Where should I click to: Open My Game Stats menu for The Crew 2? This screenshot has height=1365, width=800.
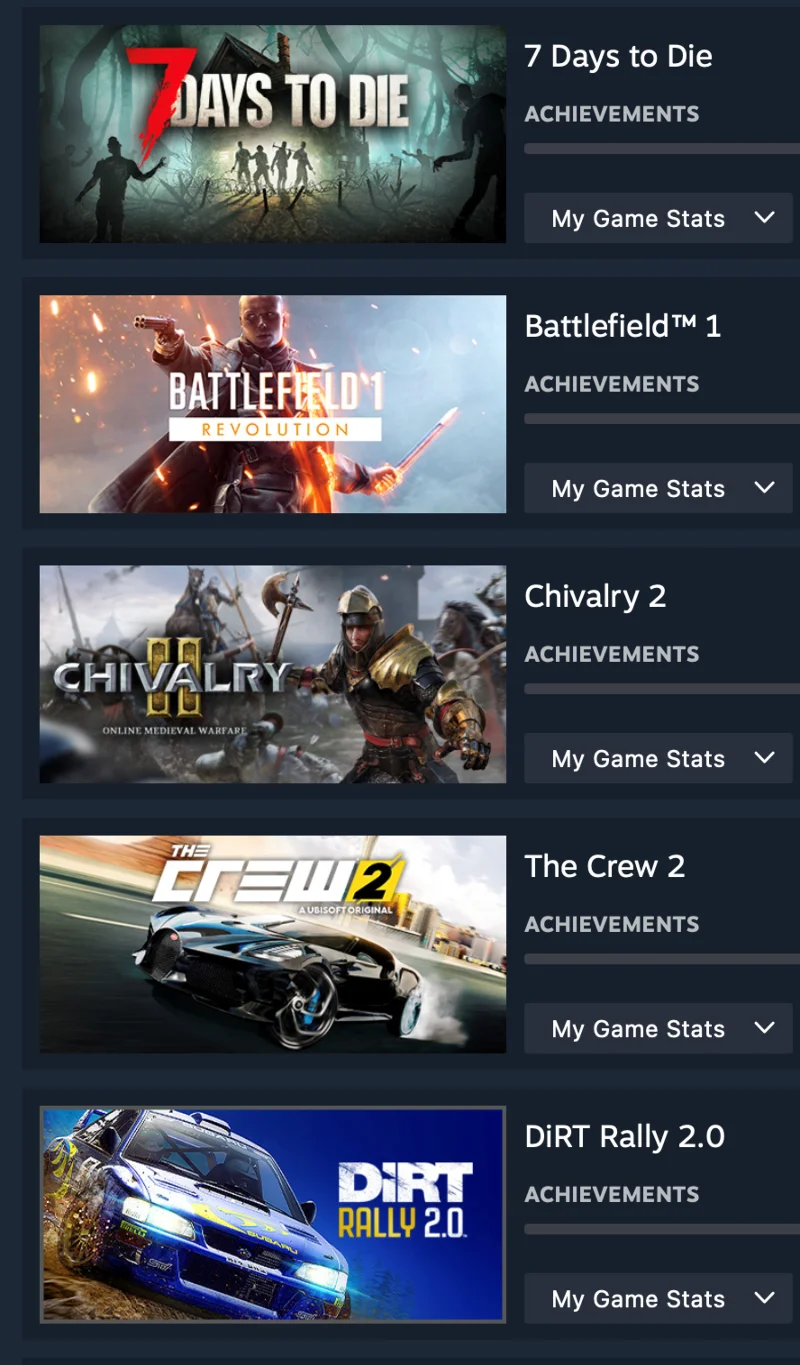point(659,1028)
